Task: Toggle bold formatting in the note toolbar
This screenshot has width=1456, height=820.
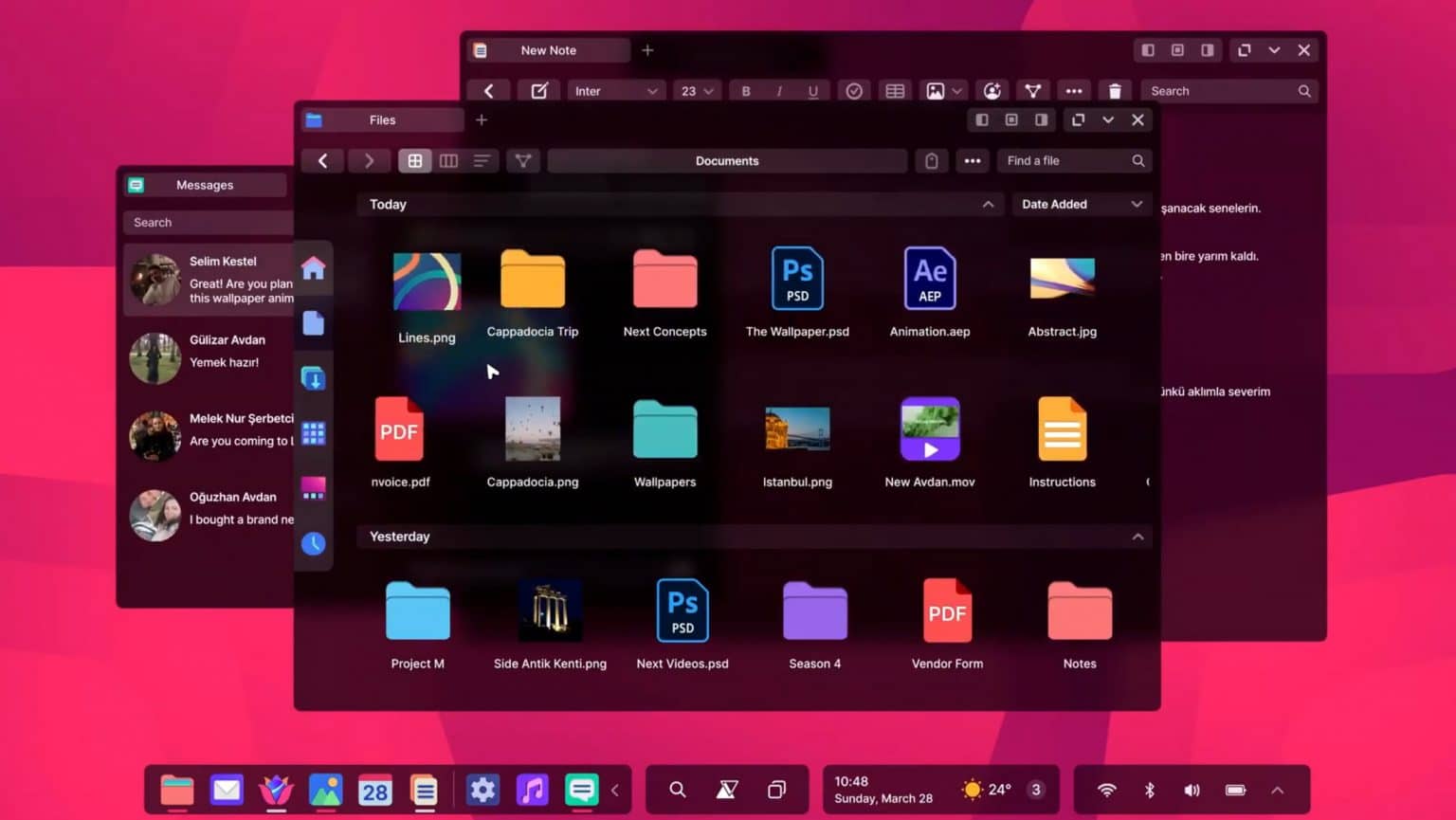Action: (x=746, y=90)
